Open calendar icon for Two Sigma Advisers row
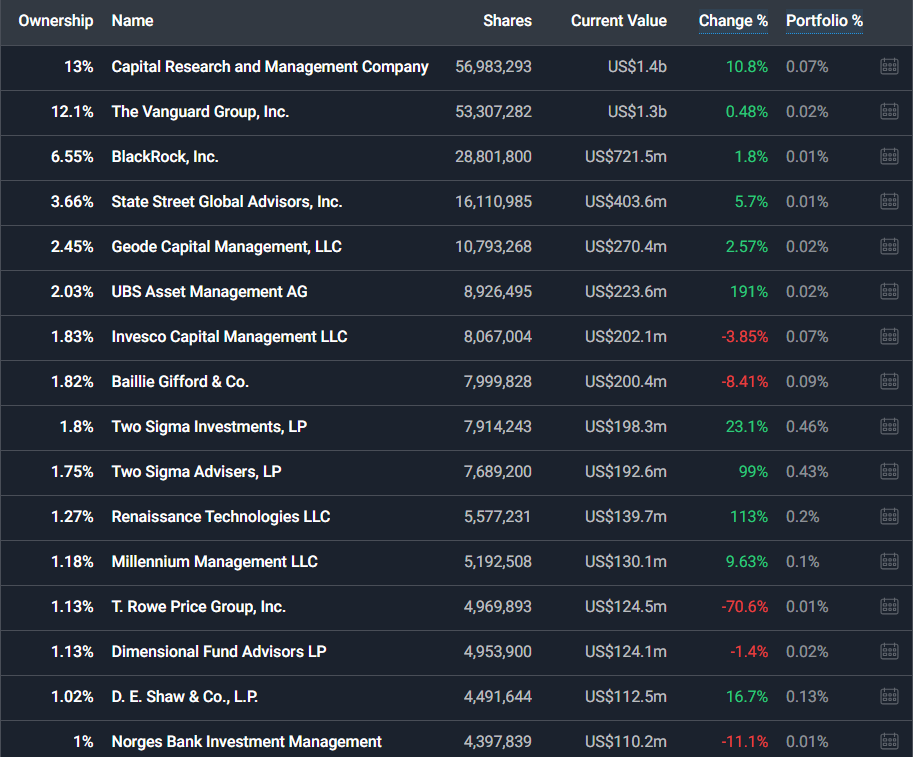Image resolution: width=913 pixels, height=757 pixels. [889, 471]
